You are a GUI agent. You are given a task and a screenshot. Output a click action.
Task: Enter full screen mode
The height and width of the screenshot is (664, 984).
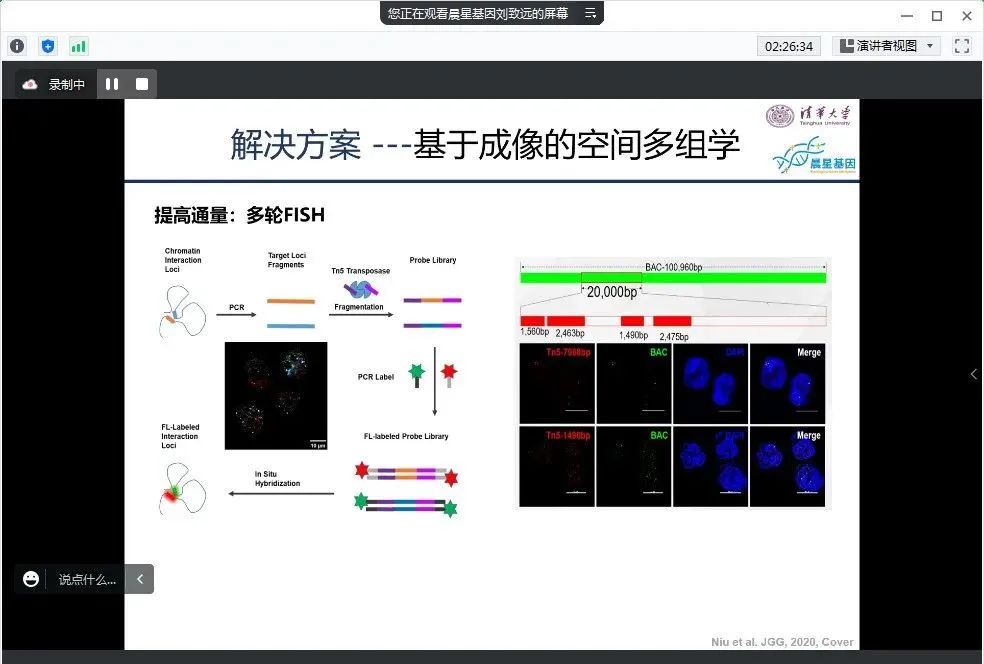click(962, 46)
